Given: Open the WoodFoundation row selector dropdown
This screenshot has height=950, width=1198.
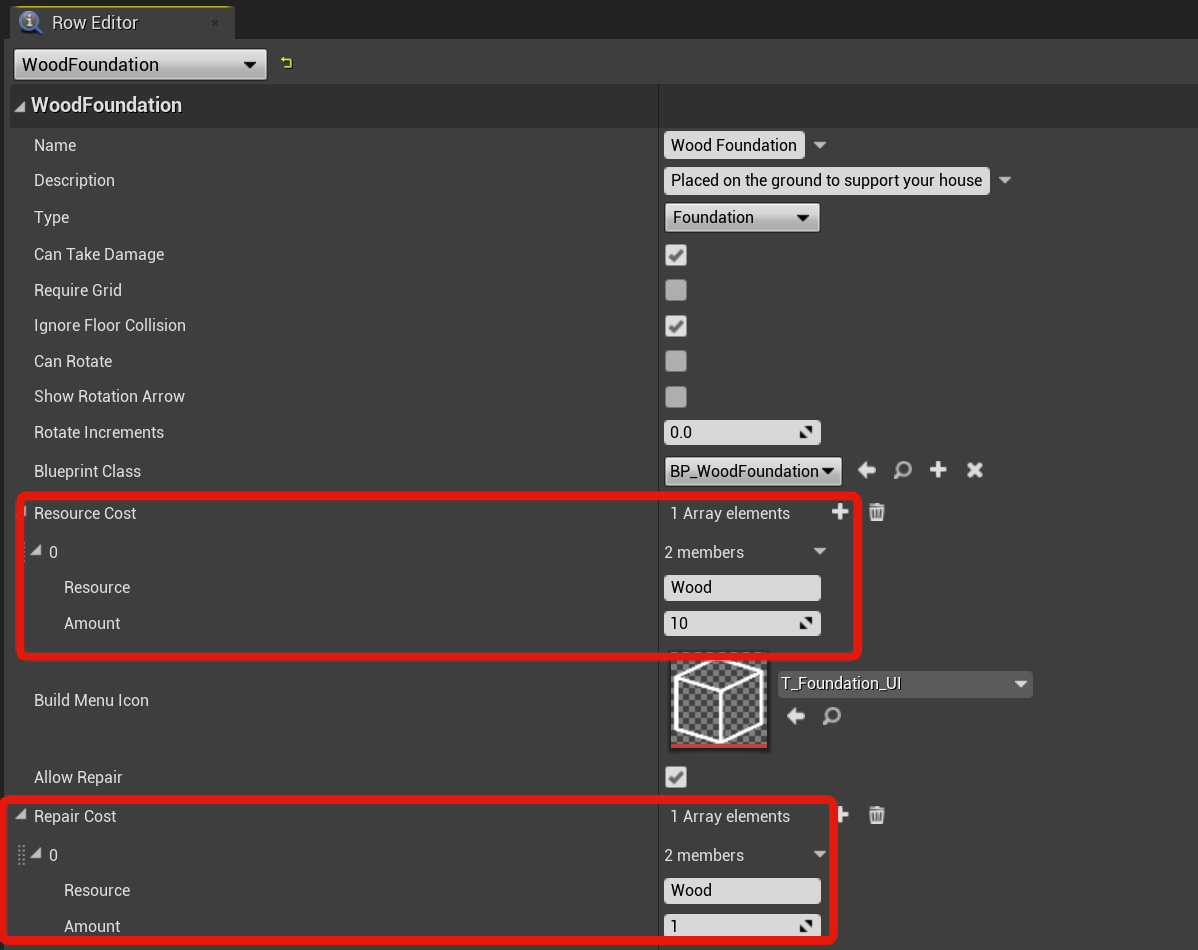Looking at the screenshot, I should (x=140, y=65).
